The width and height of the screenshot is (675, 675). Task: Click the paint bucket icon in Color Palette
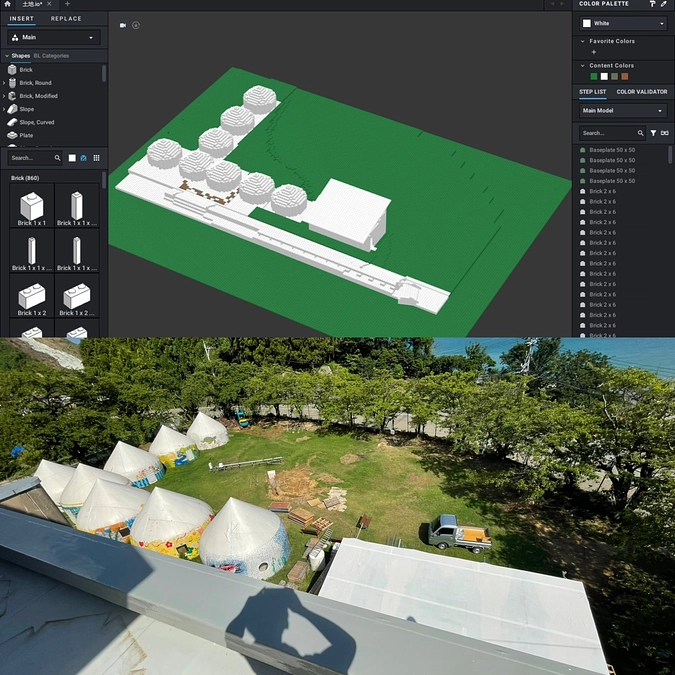tap(652, 4)
